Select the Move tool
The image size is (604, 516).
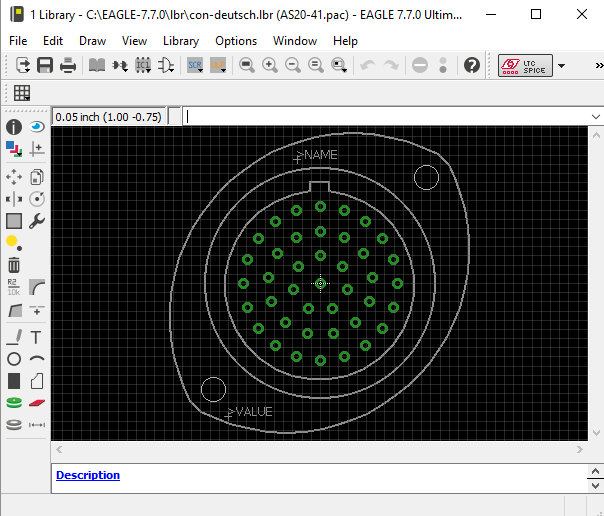tap(14, 177)
